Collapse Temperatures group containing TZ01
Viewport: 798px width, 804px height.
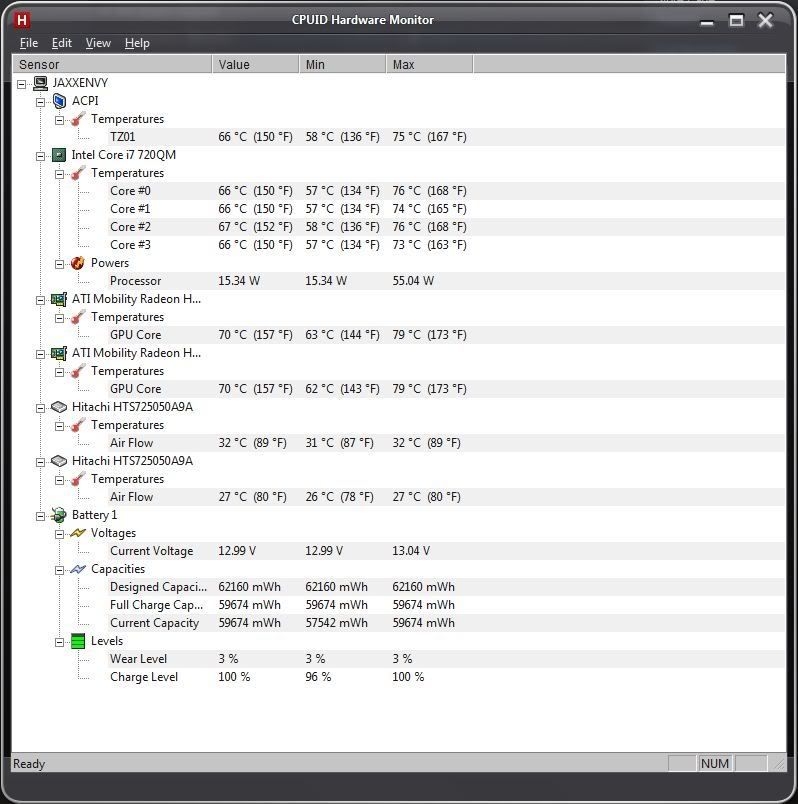pyautogui.click(x=59, y=120)
